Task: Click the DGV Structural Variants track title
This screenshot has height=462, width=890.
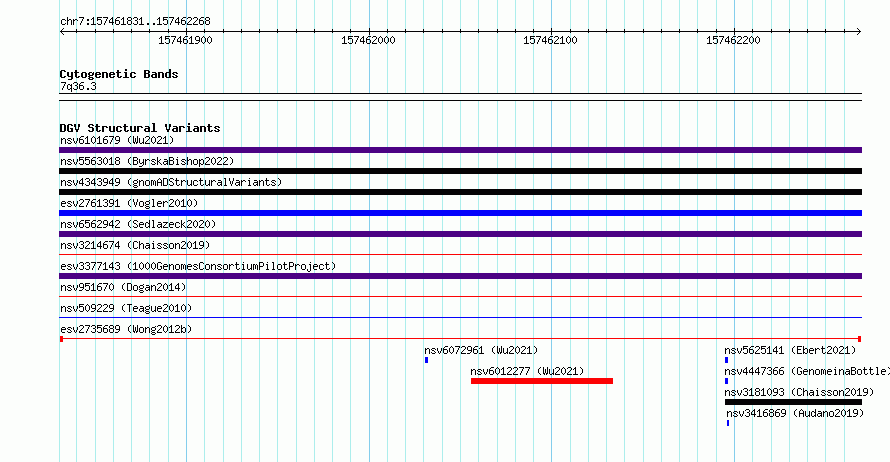Action: [140, 128]
